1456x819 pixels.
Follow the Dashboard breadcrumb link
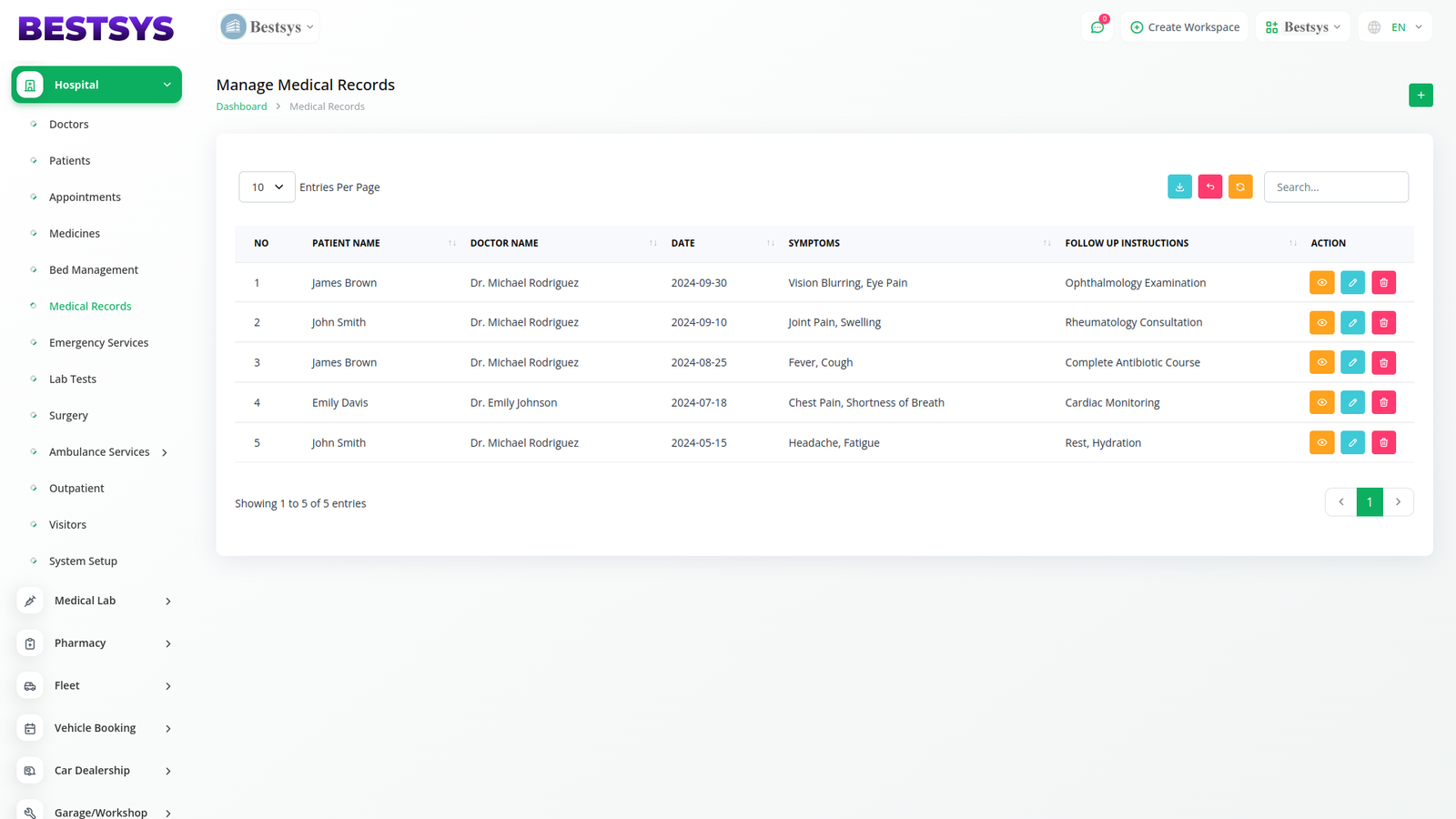241,106
